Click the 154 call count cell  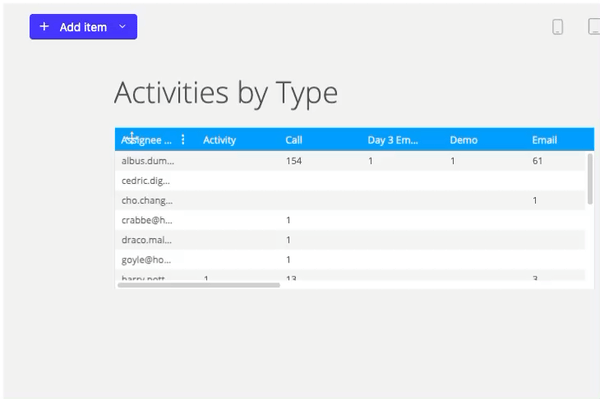[294, 161]
